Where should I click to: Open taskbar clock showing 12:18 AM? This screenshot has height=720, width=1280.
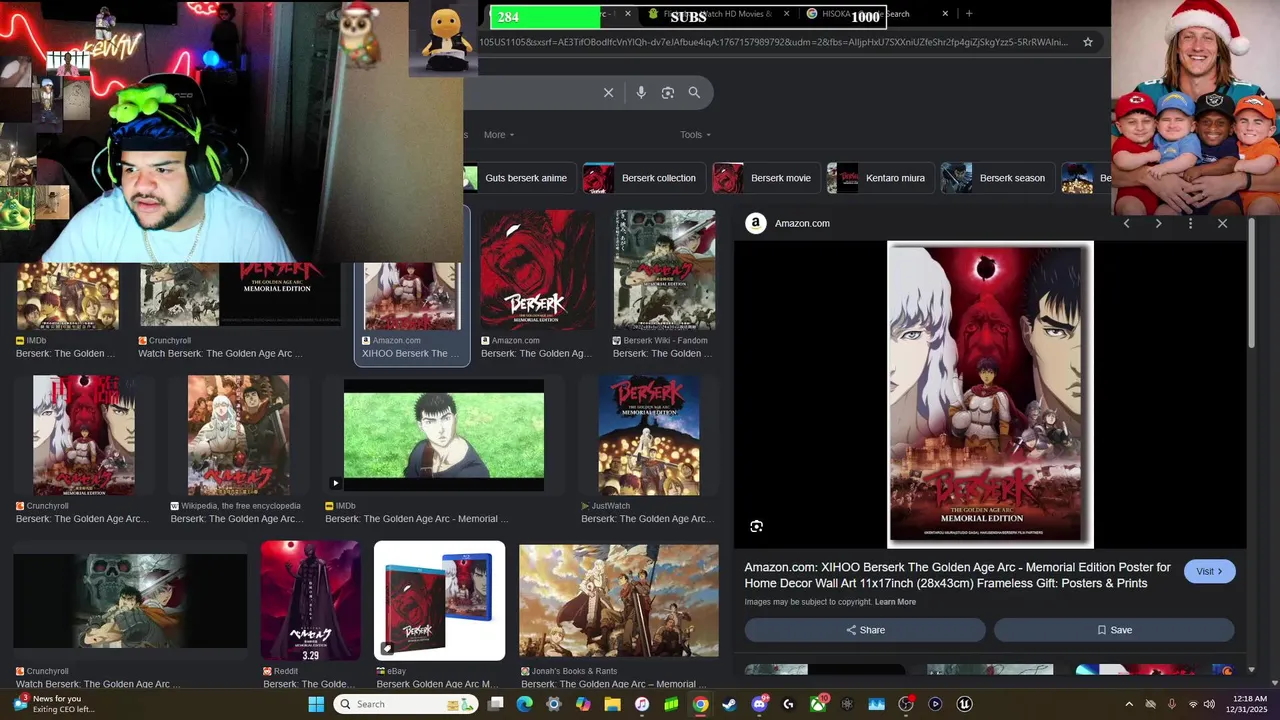coord(1248,704)
